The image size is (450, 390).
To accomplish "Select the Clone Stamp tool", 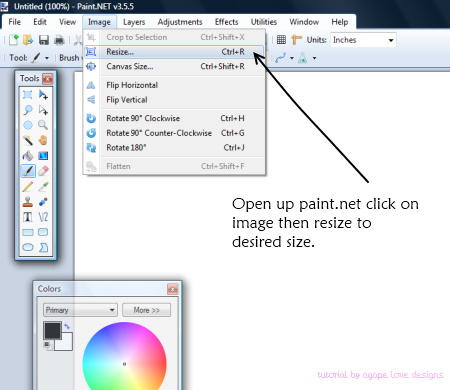I will pos(28,202).
